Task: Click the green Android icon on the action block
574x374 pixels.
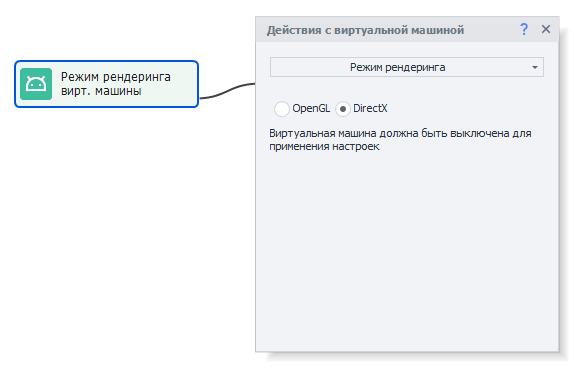Action: click(x=36, y=84)
